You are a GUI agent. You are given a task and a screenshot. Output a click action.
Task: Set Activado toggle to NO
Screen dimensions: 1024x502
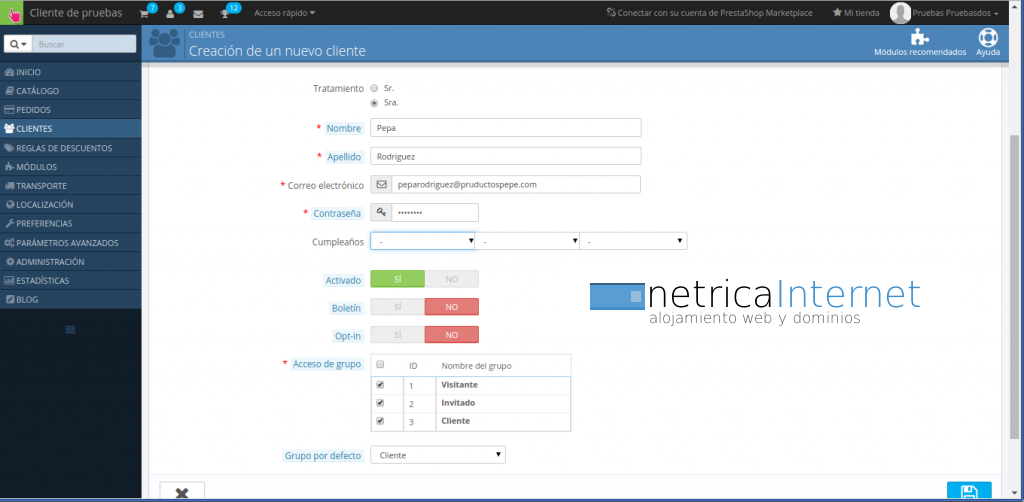click(x=452, y=279)
